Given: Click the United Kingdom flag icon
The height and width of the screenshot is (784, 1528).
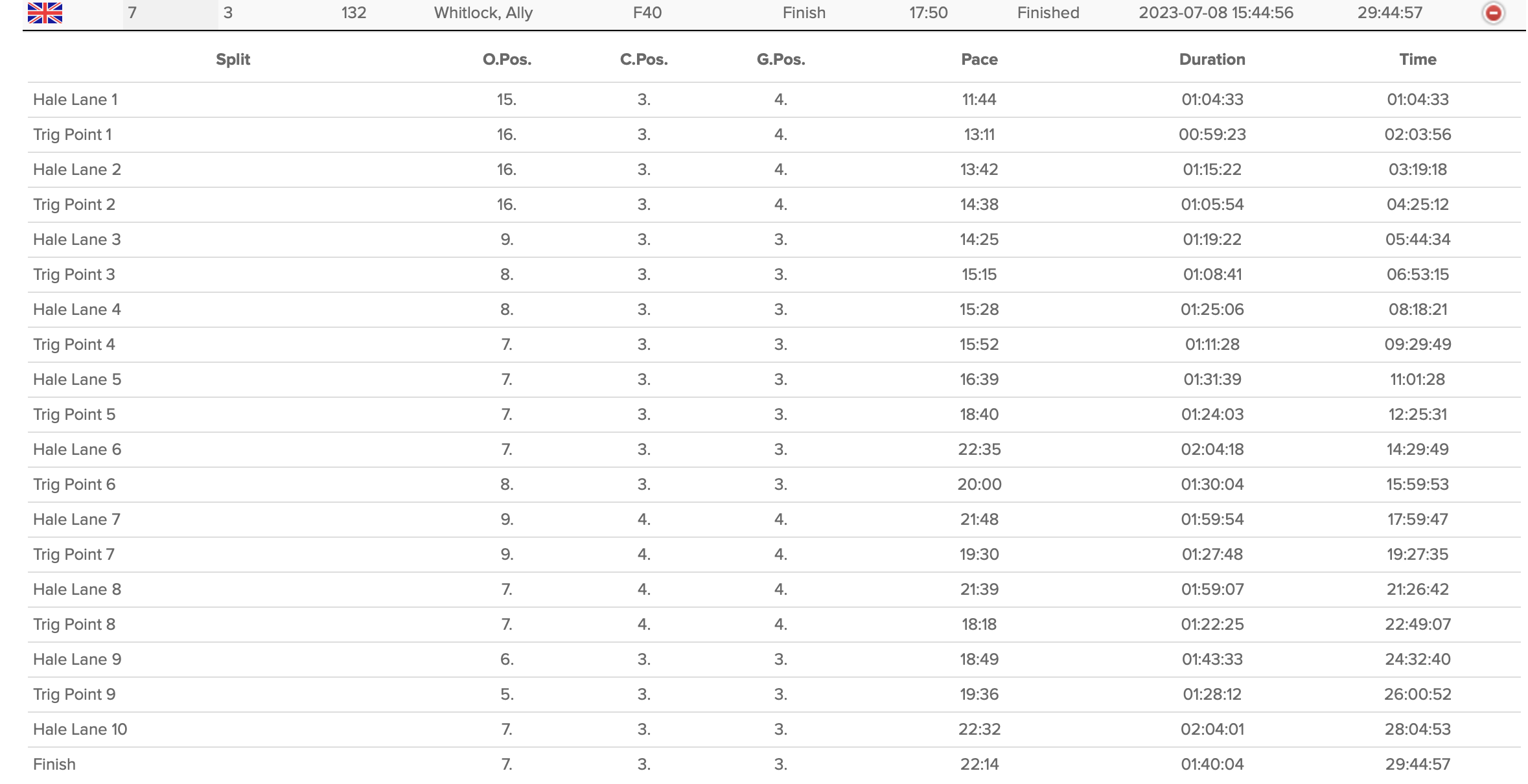Looking at the screenshot, I should pos(45,13).
